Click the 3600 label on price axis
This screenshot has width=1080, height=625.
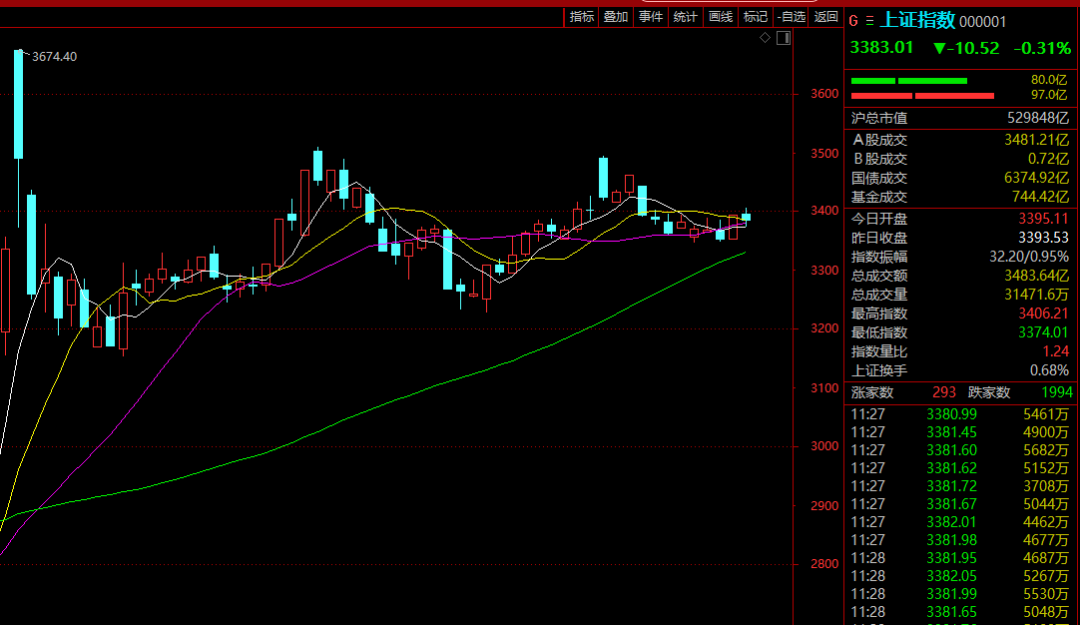coord(825,94)
